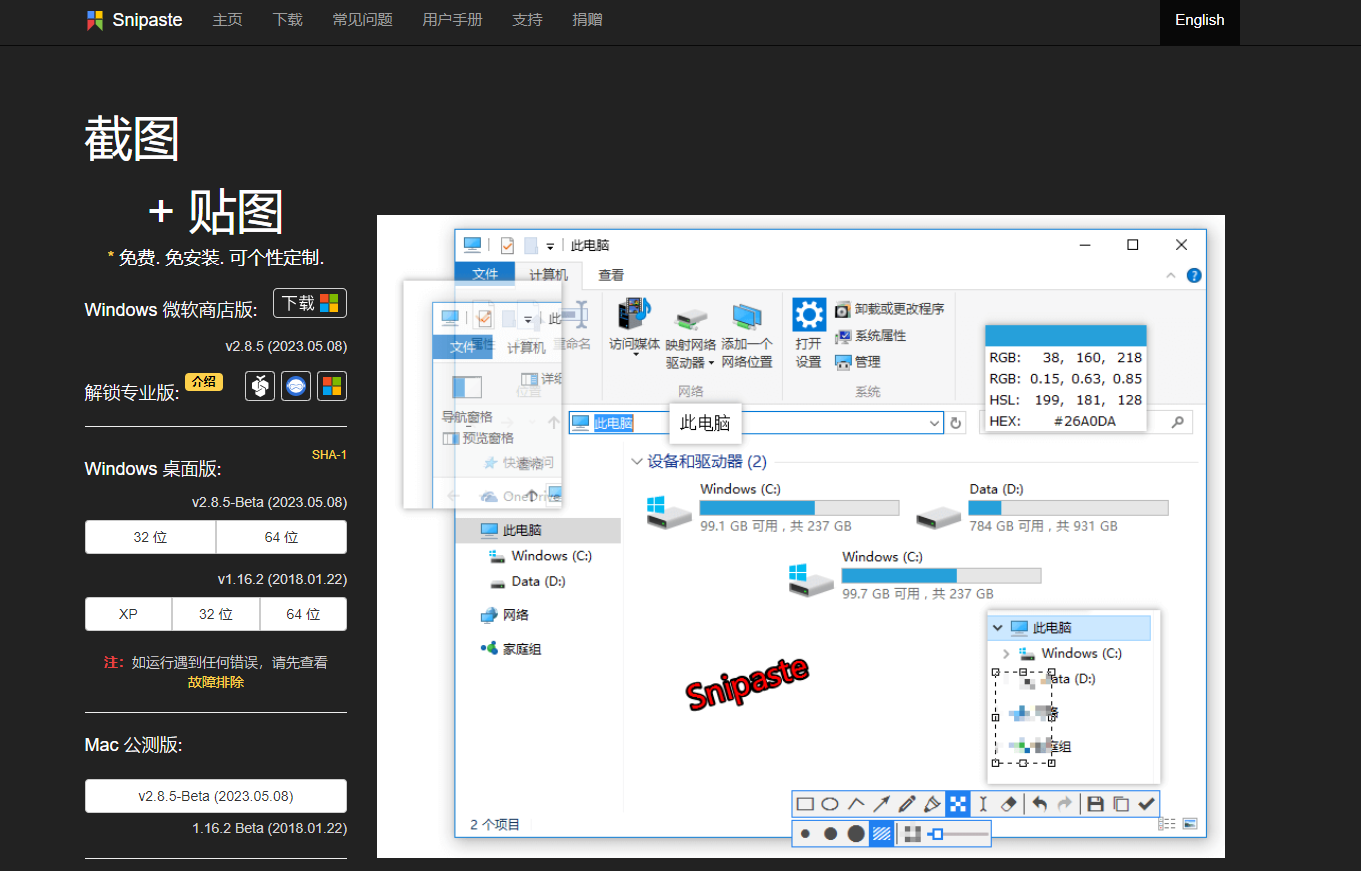
Task: Toggle the pixelated mosaic effect option
Action: tap(911, 834)
